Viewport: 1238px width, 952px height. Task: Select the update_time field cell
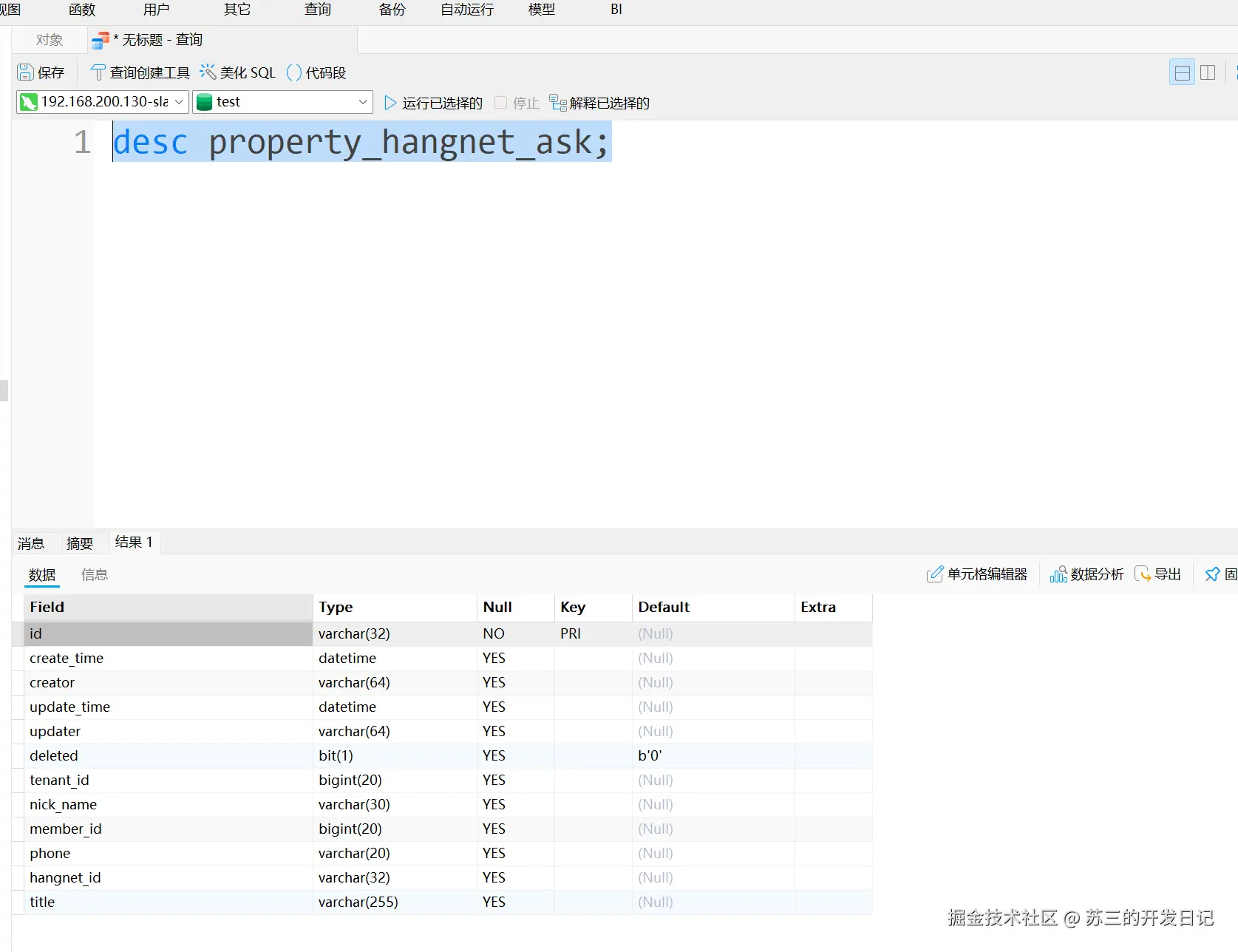point(168,707)
